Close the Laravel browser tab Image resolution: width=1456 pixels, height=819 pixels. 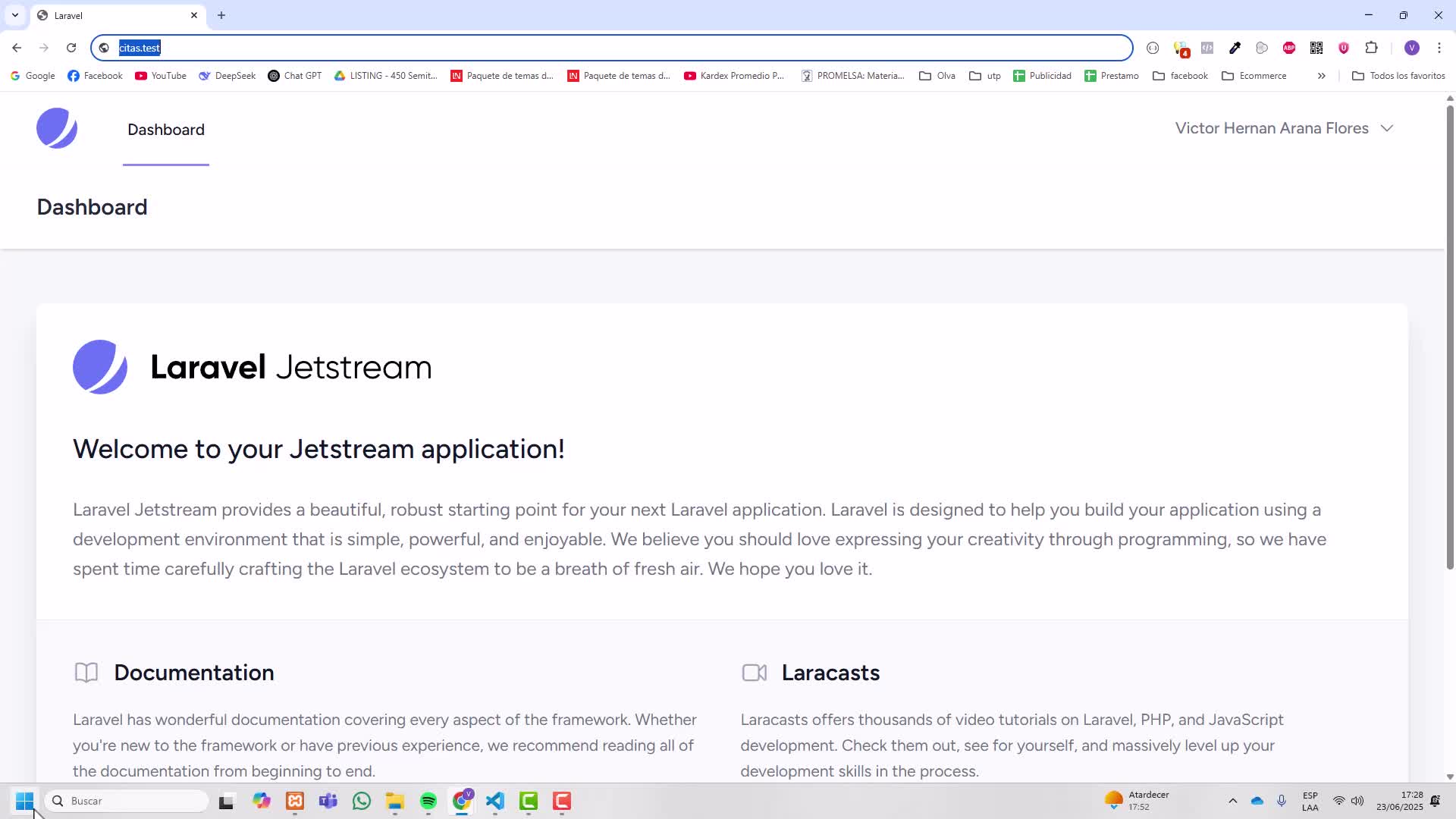tap(194, 15)
